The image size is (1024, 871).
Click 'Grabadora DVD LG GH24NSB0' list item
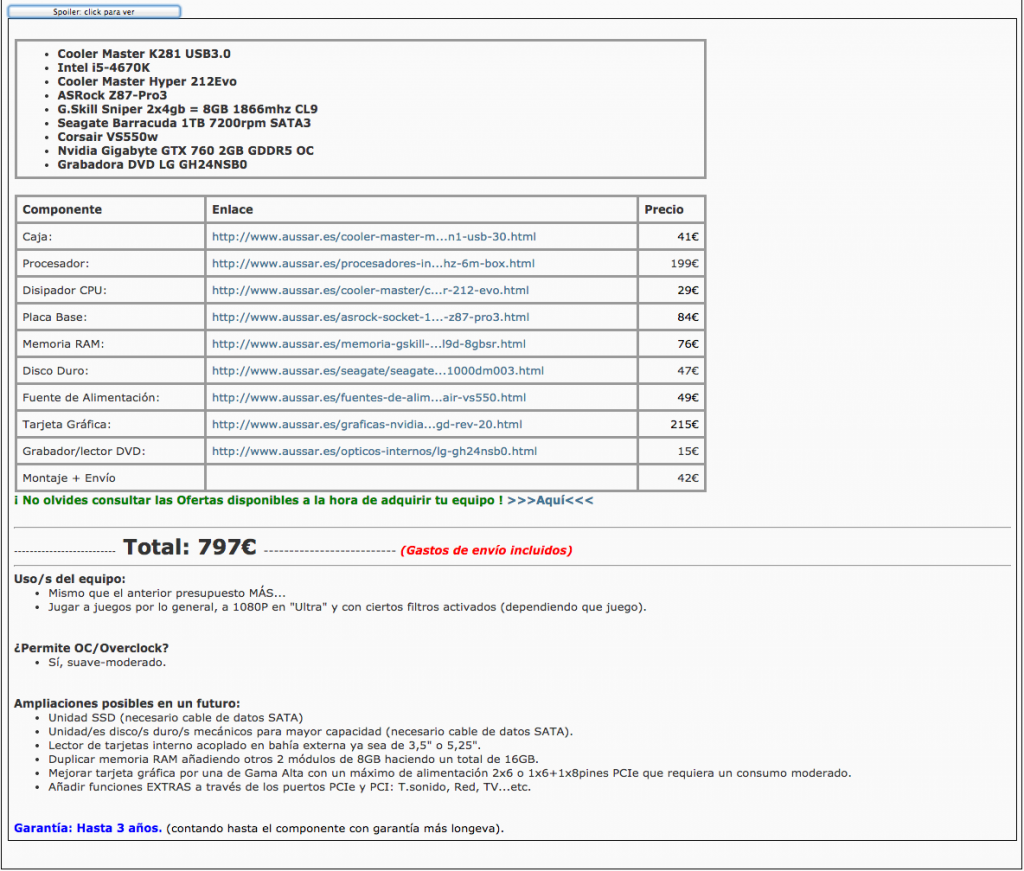[x=152, y=164]
